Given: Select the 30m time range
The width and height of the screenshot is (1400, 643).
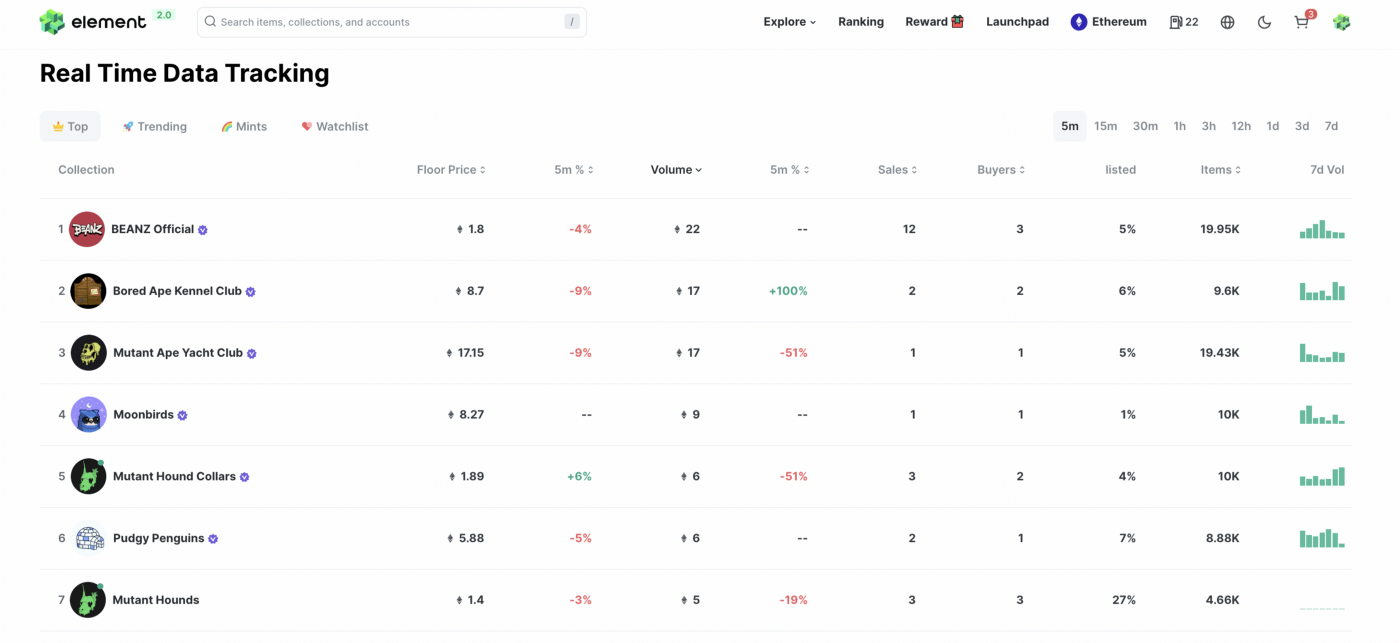Looking at the screenshot, I should (x=1145, y=126).
